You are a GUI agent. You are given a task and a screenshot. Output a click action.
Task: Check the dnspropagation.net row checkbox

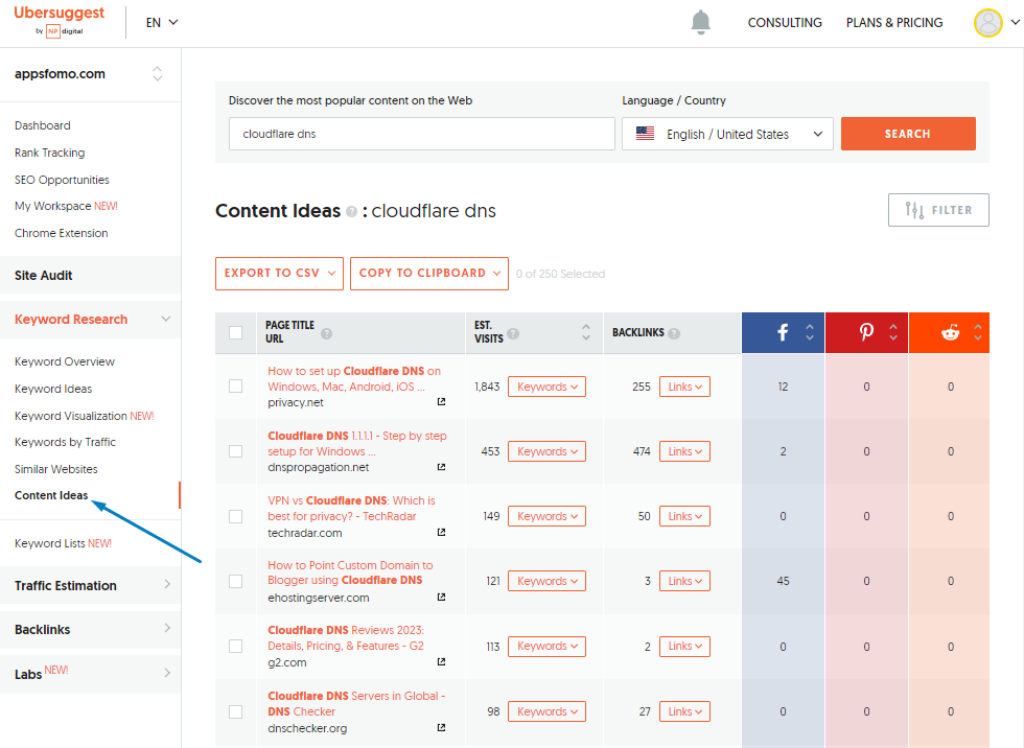(236, 451)
